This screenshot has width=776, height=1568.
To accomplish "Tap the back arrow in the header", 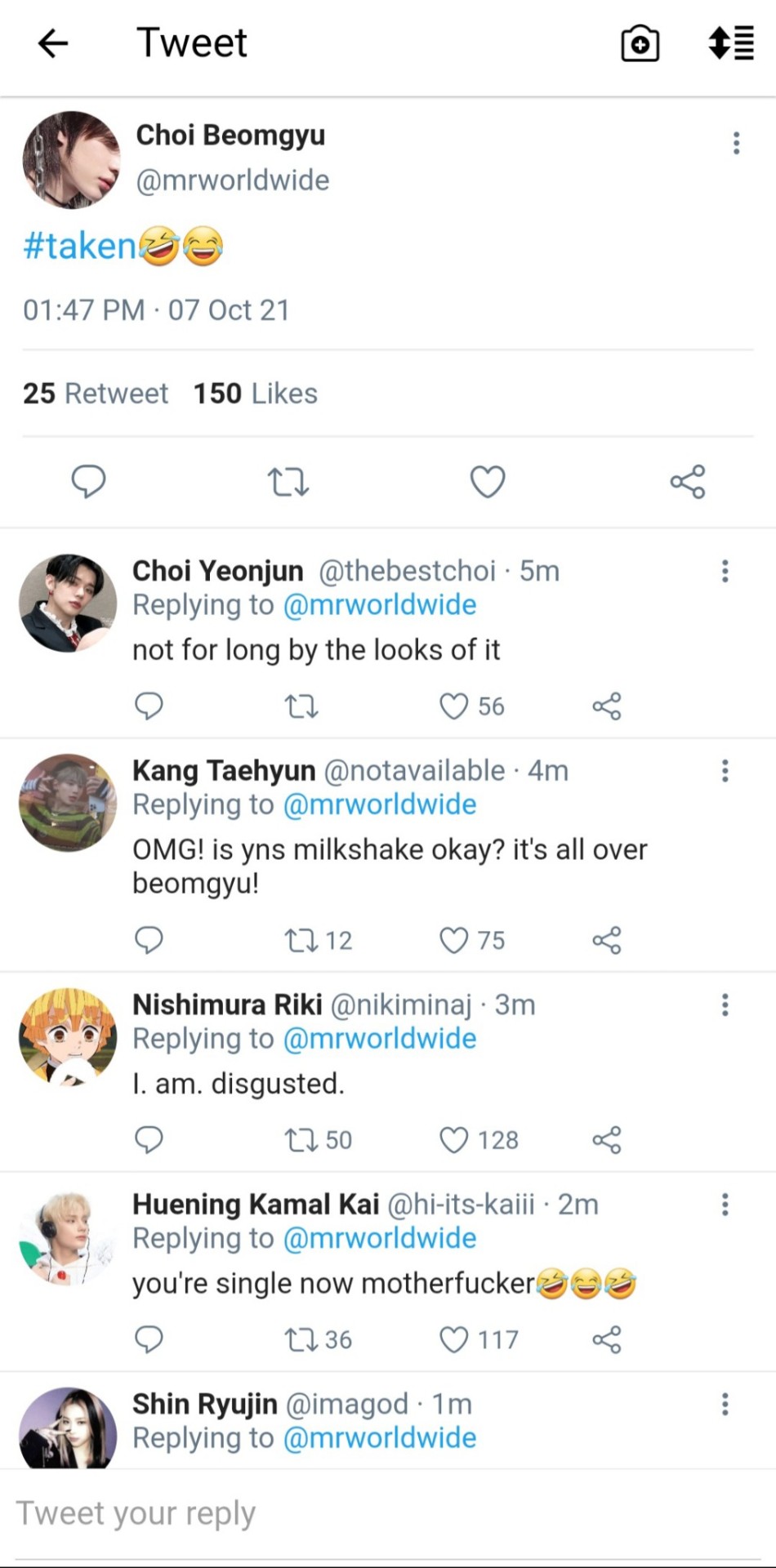I will click(x=53, y=43).
